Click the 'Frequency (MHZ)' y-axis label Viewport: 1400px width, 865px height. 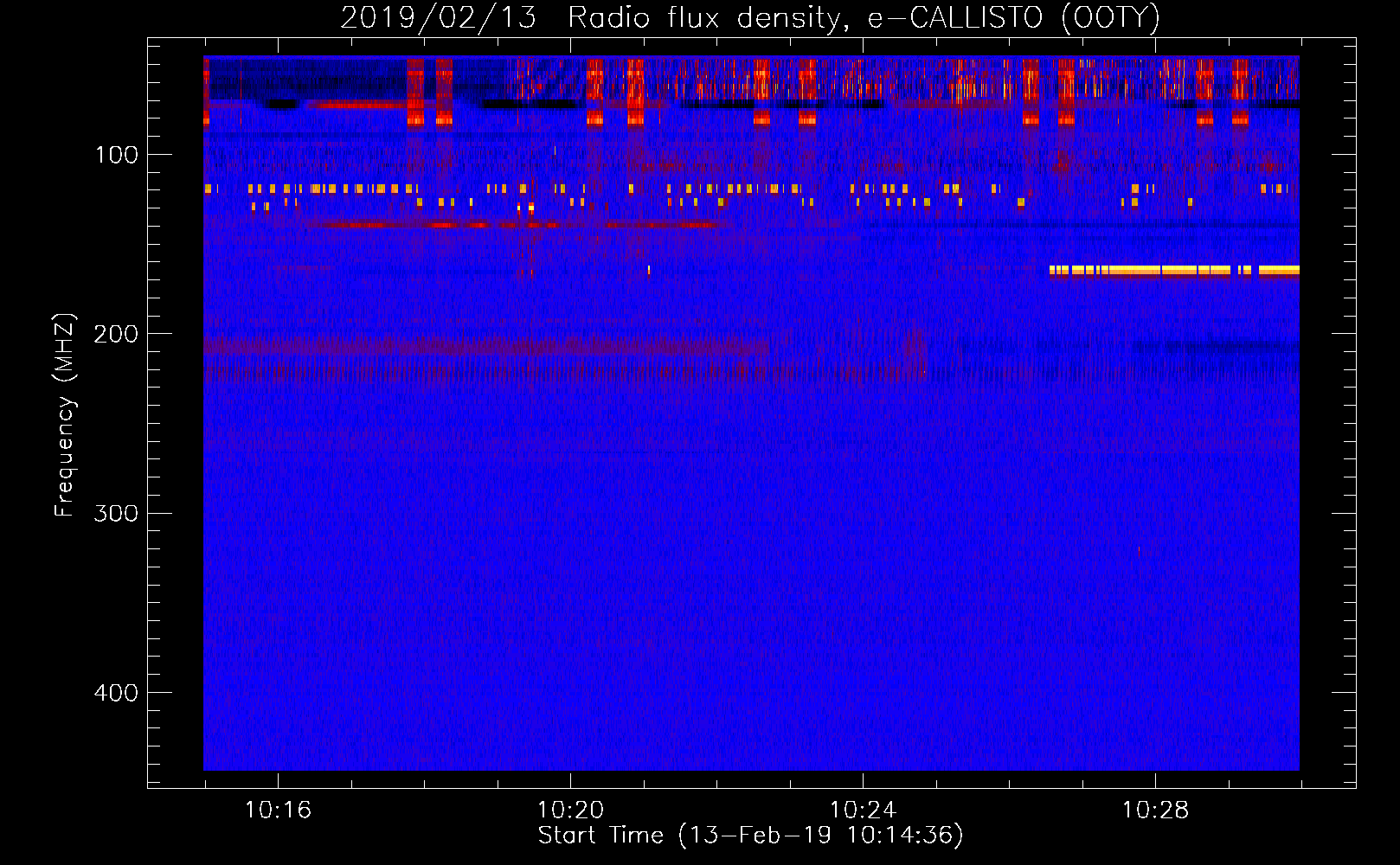(x=65, y=414)
